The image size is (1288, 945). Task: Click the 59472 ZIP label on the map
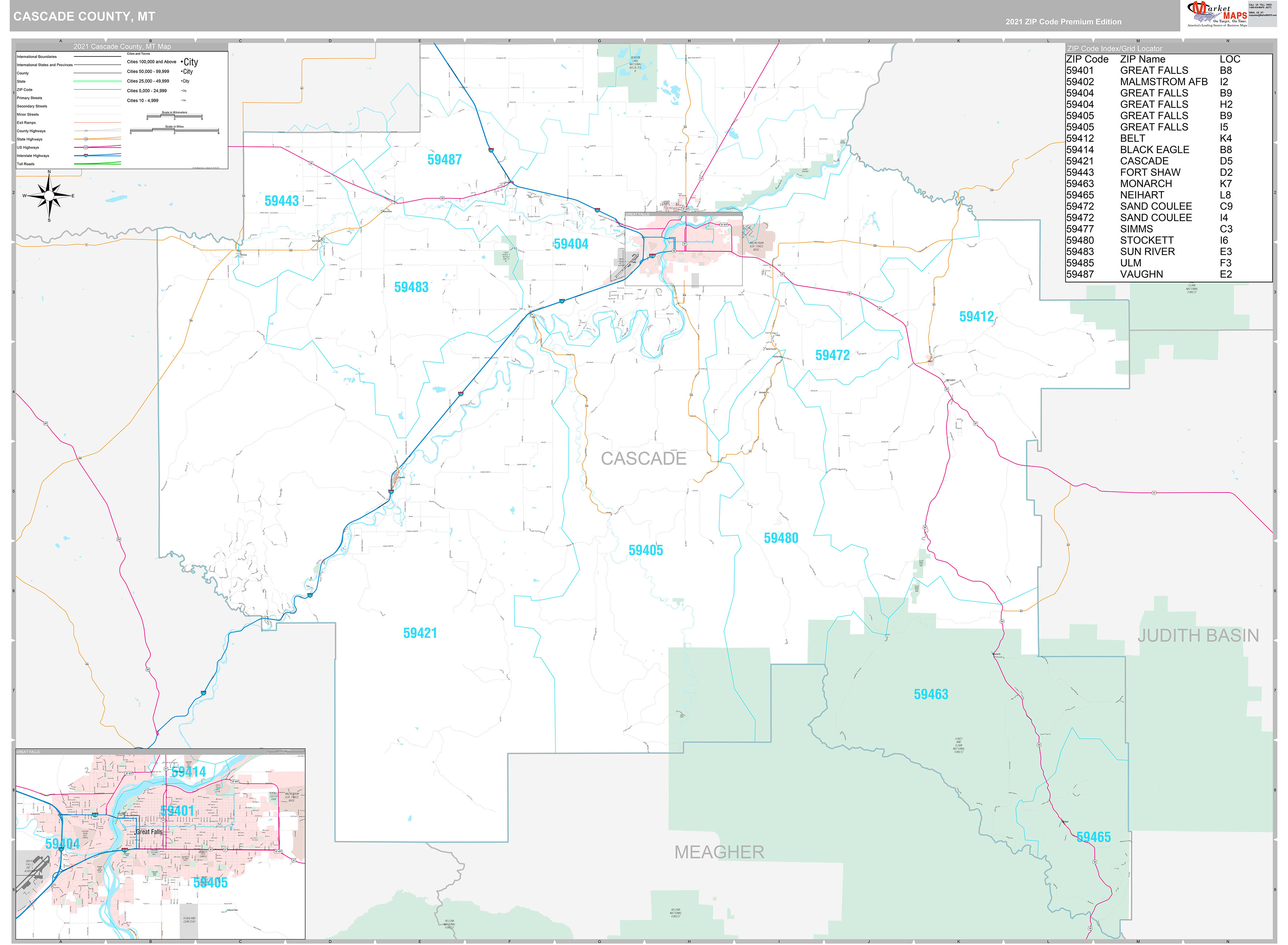832,355
